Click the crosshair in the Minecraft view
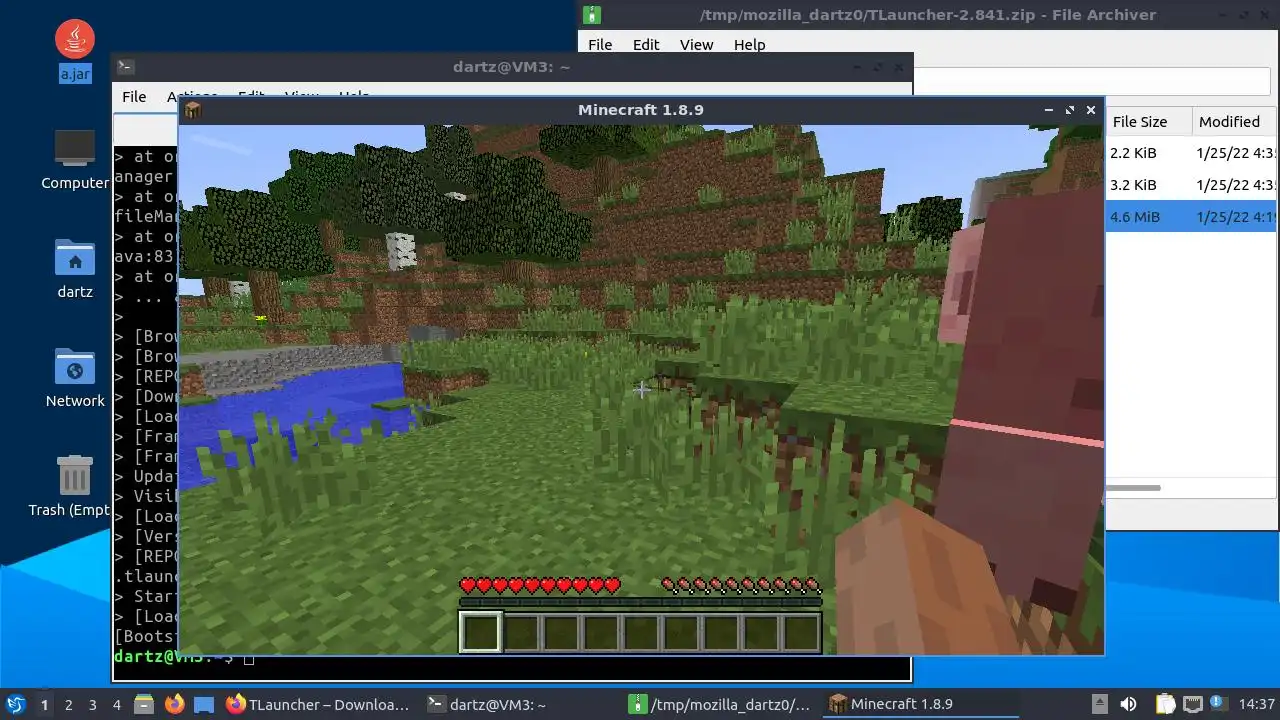 coord(641,389)
